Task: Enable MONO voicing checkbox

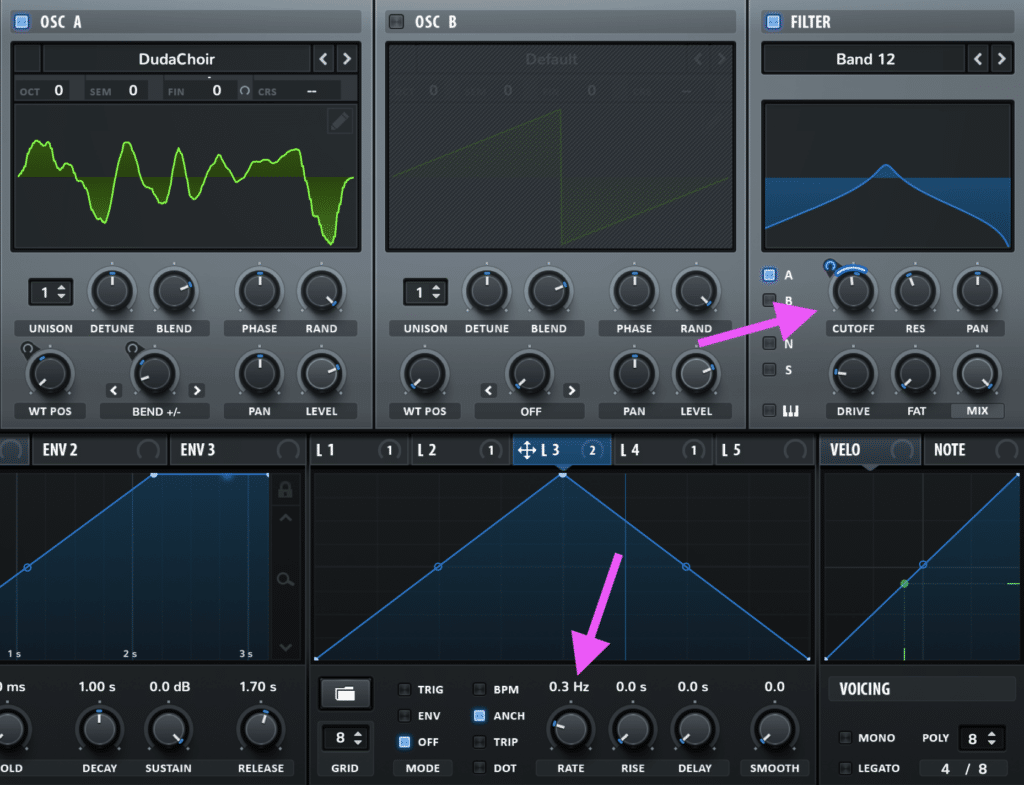Action: [x=845, y=738]
